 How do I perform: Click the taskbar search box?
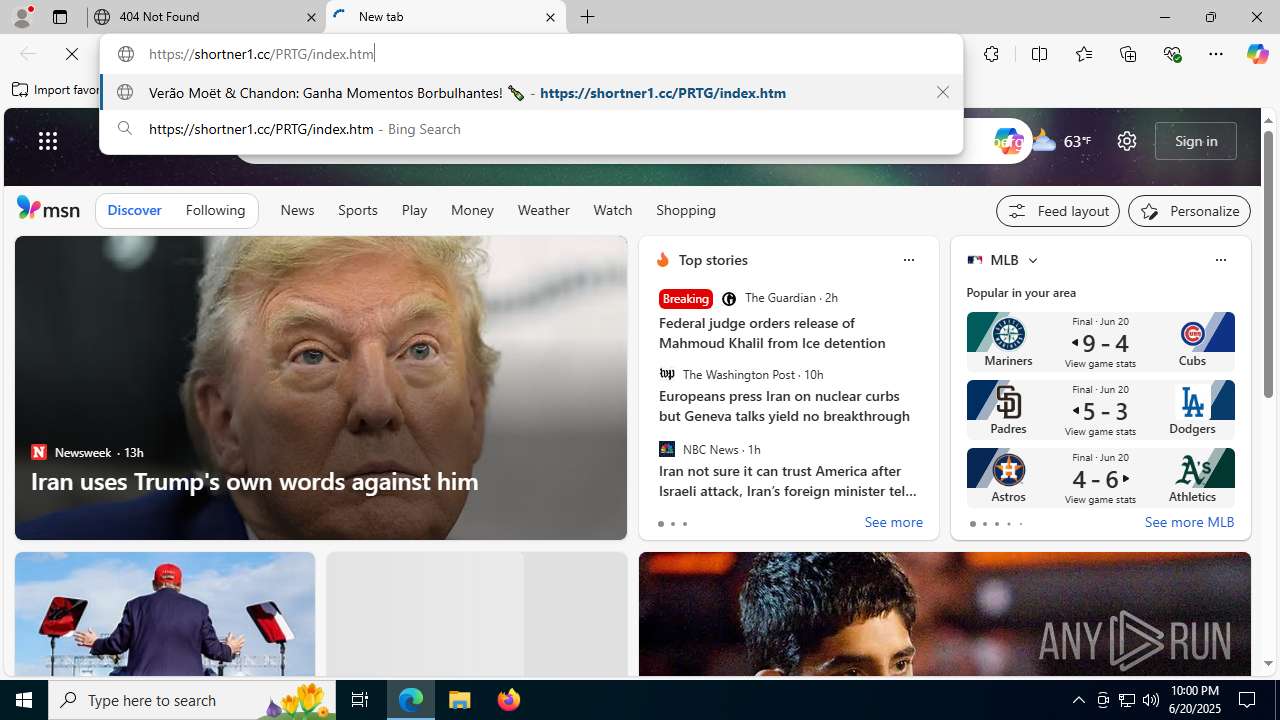tap(191, 700)
